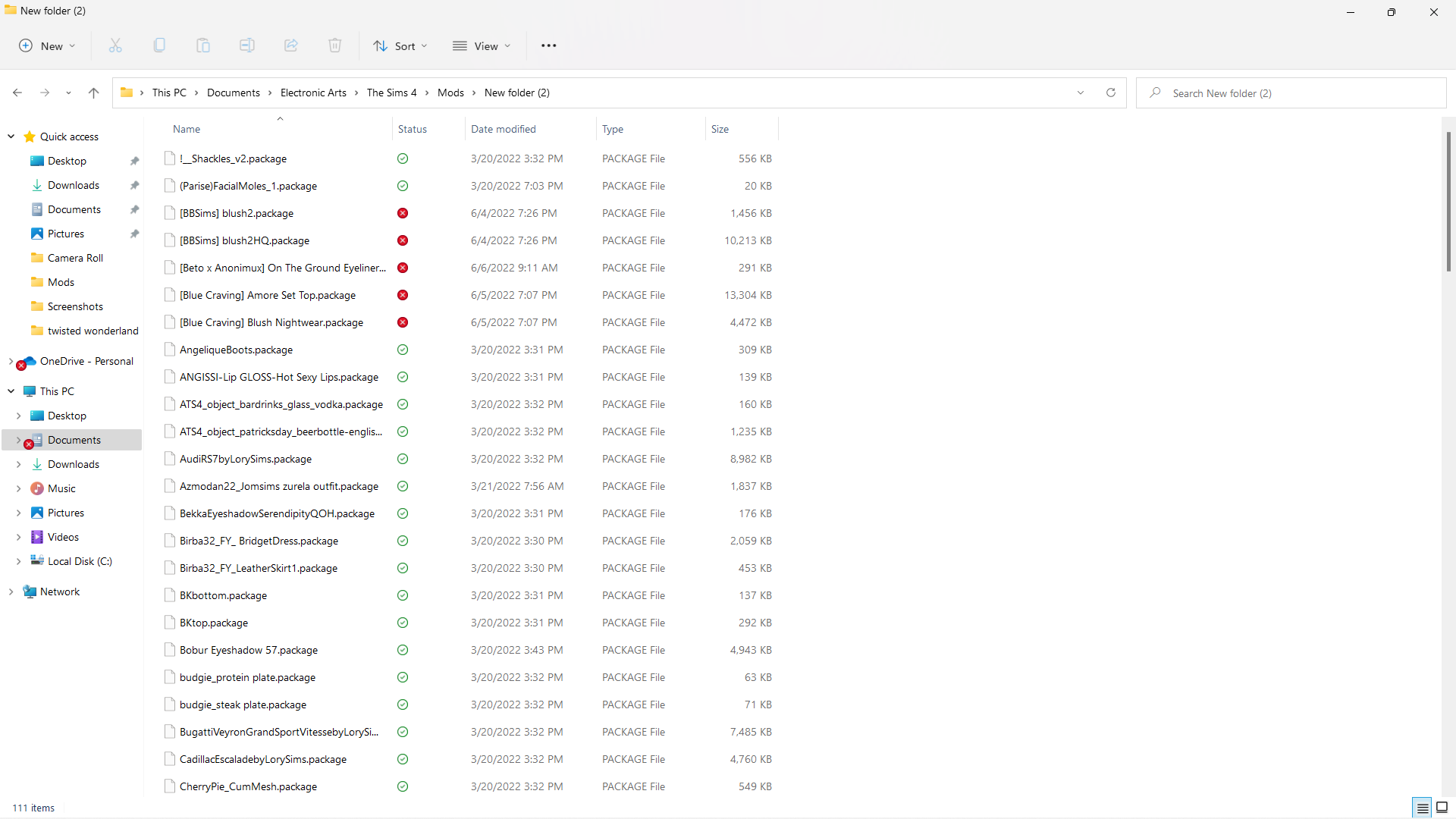The height and width of the screenshot is (819, 1456).
Task: Click the Share icon in the toolbar
Action: (x=291, y=45)
